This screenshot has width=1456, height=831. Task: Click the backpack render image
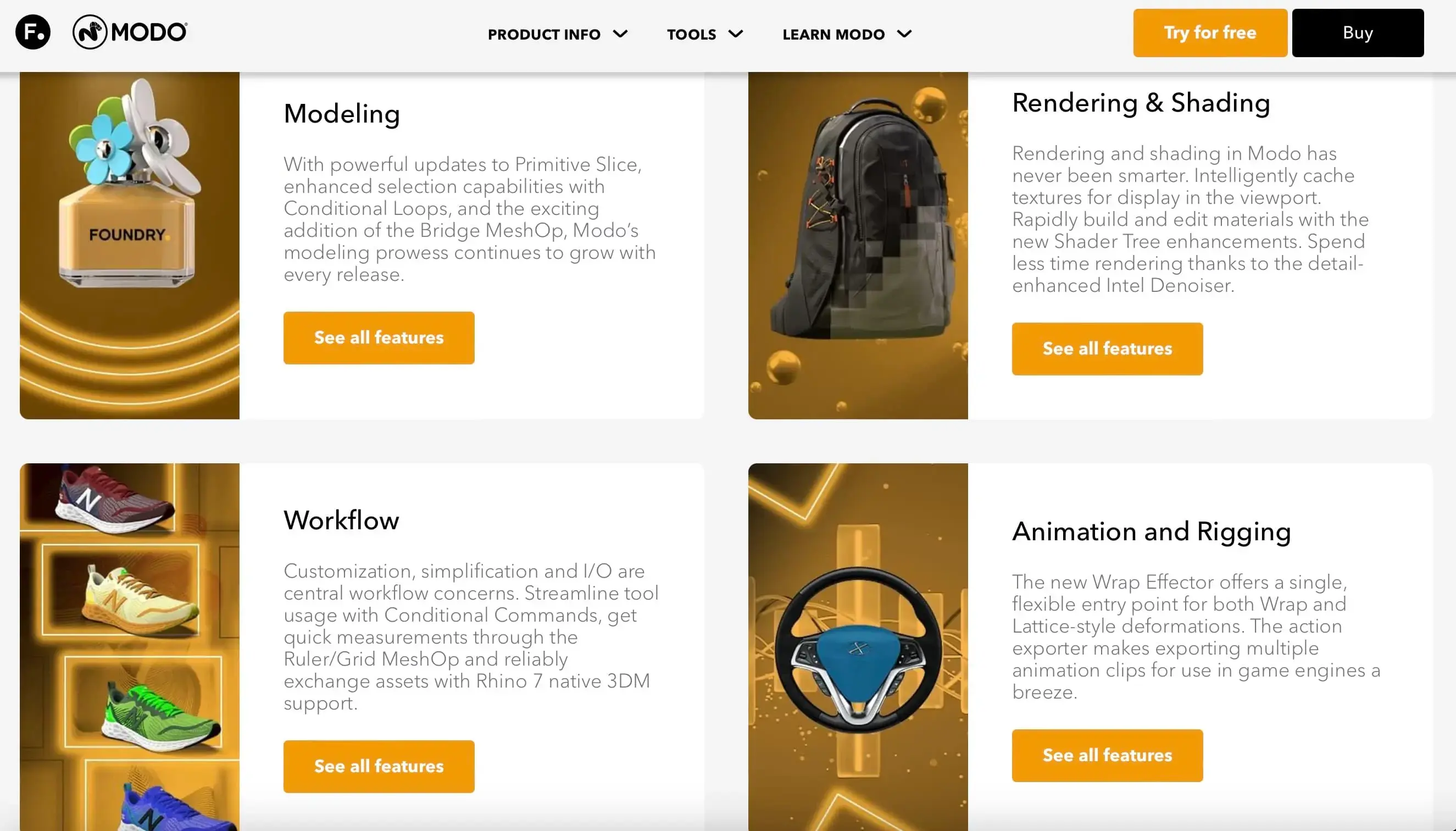(x=858, y=246)
